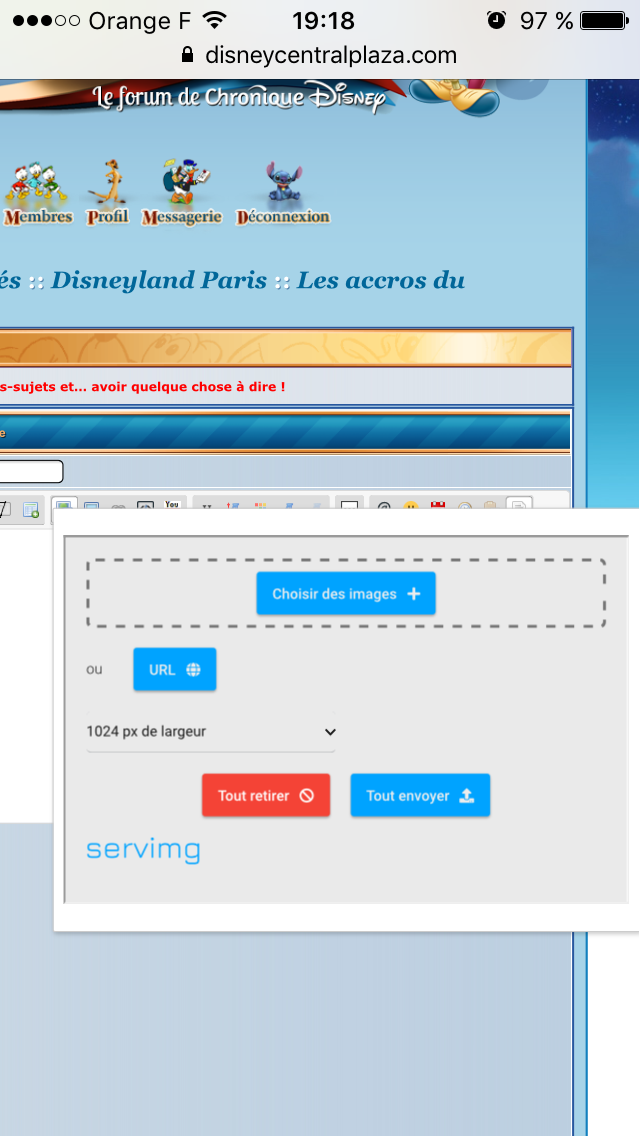This screenshot has width=640, height=1136.
Task: Click the red Tout retirer button
Action: point(266,795)
